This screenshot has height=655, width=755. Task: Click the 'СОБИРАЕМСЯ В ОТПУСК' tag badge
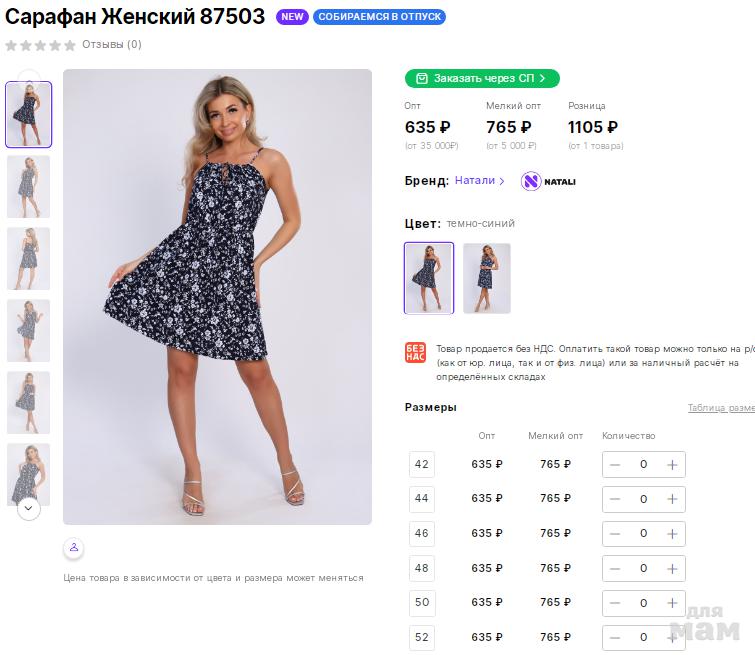pos(379,17)
